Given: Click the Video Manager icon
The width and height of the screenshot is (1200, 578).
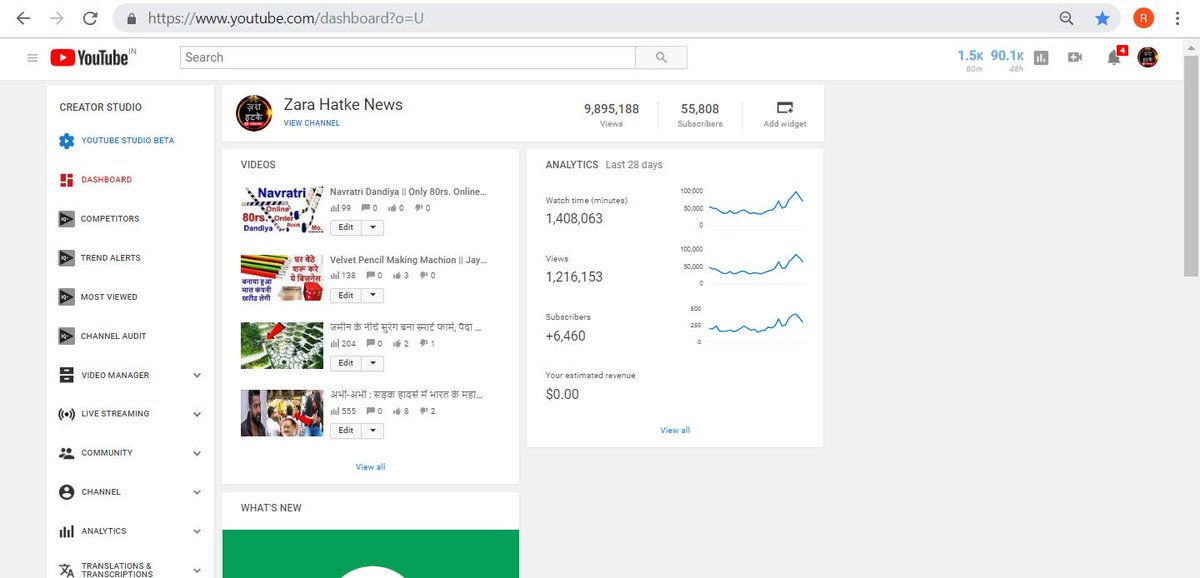Looking at the screenshot, I should (67, 375).
